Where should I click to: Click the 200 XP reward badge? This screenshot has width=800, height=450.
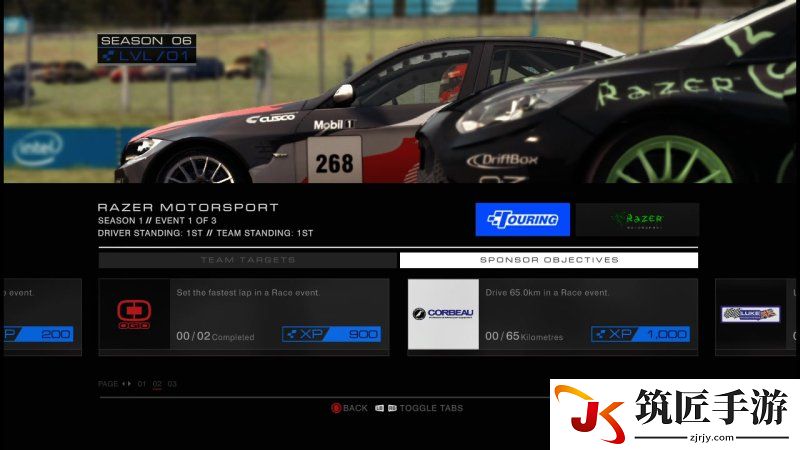coord(39,334)
